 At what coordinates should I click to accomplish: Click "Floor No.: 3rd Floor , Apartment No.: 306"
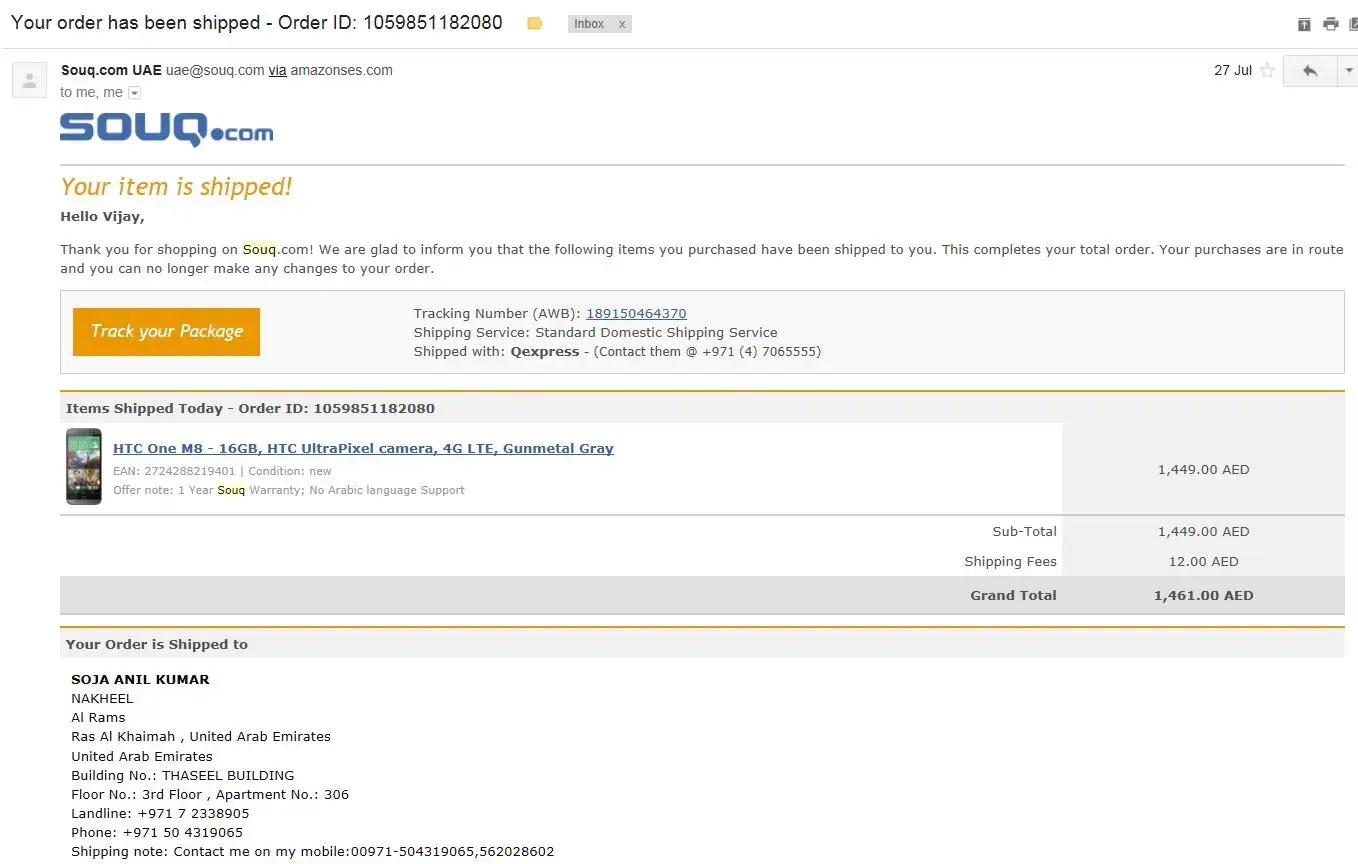[x=210, y=795]
